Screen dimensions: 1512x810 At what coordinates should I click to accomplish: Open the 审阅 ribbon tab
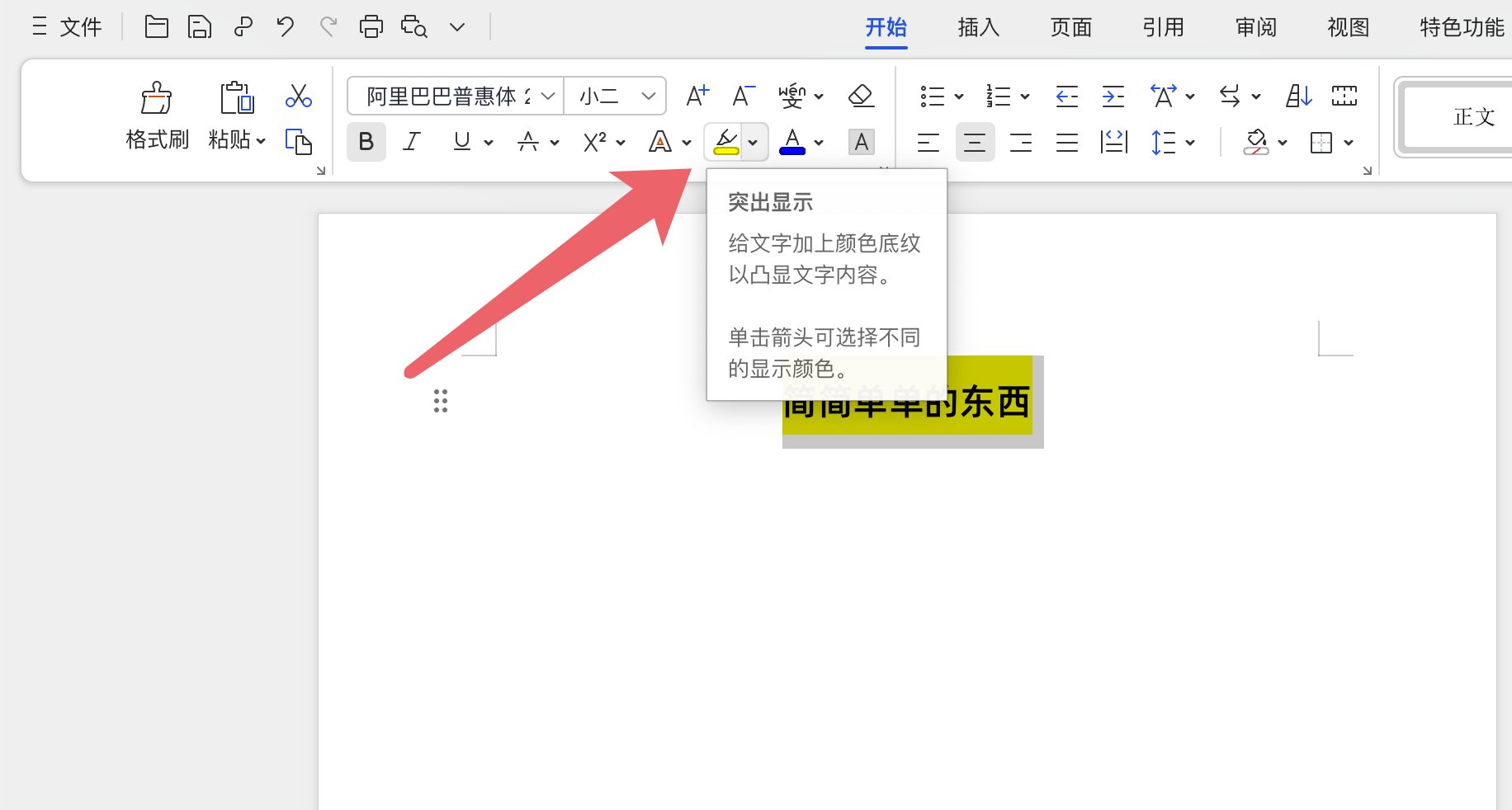(x=1254, y=26)
